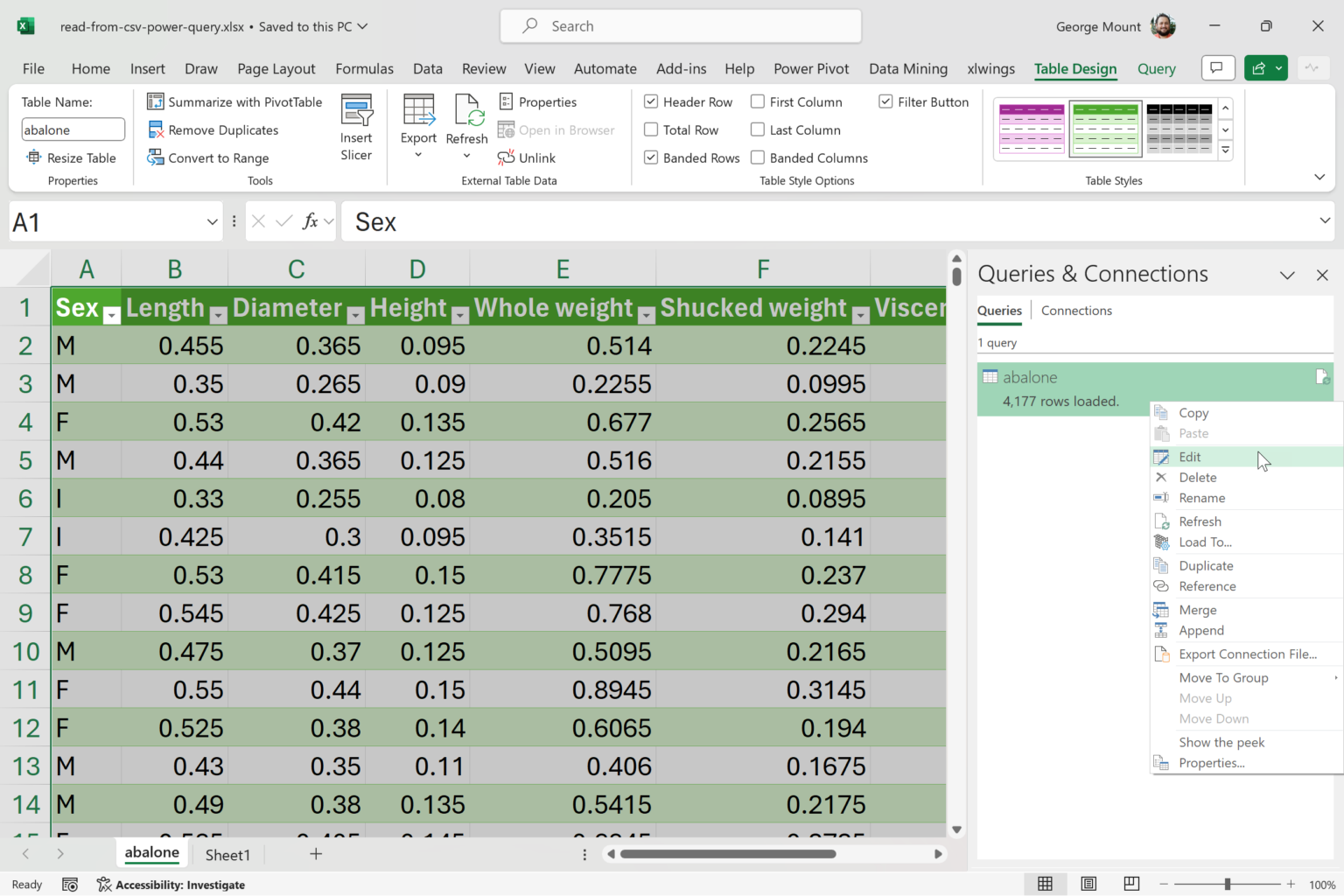Image resolution: width=1344 pixels, height=896 pixels.
Task: Click the Unlink table icon
Action: (x=506, y=157)
